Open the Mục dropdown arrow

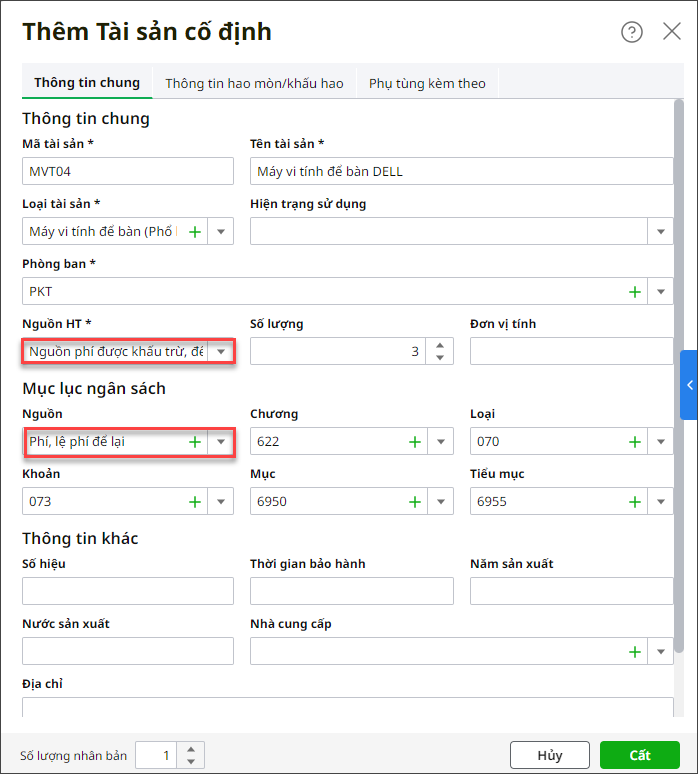441,502
